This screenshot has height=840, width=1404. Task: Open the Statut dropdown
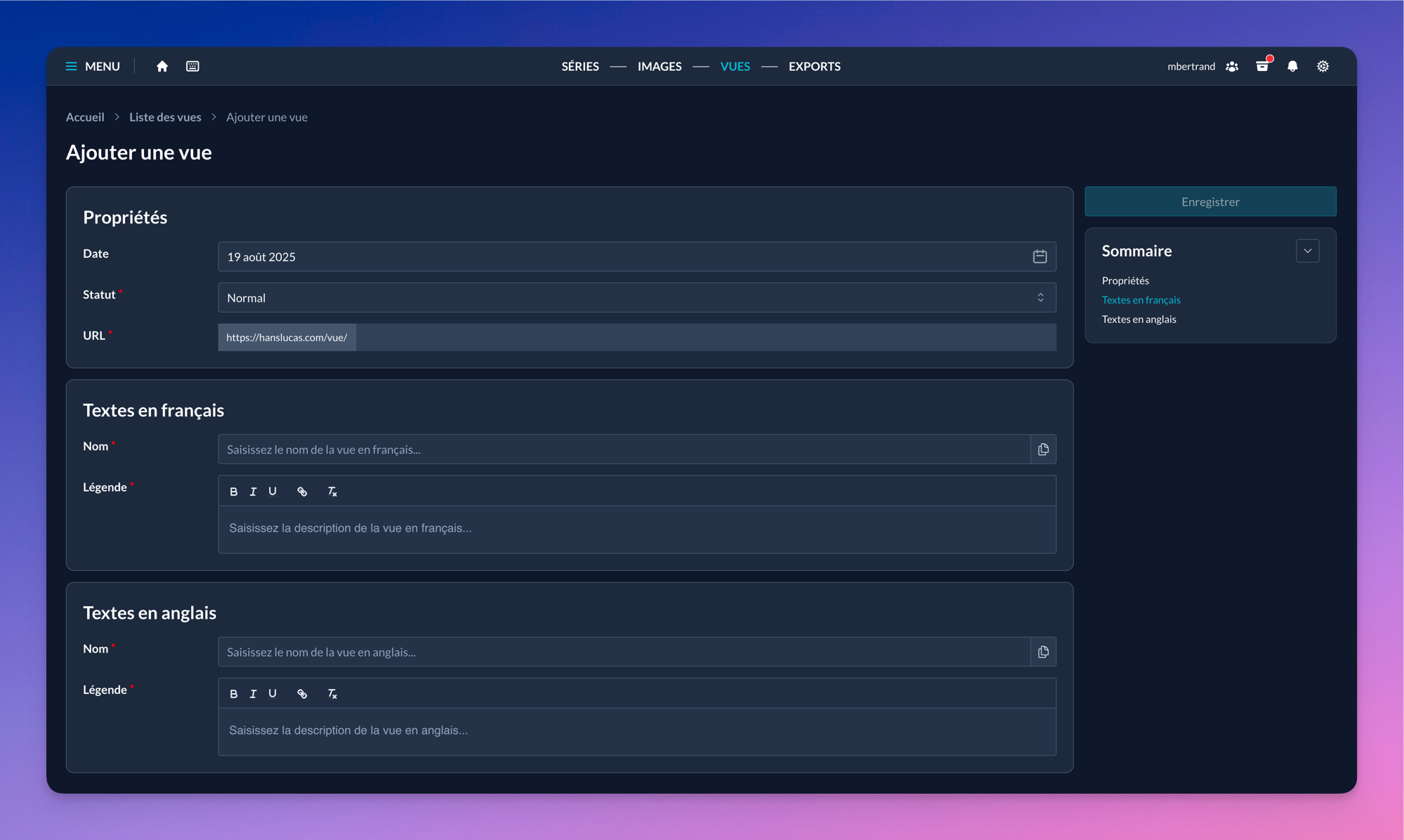click(637, 298)
